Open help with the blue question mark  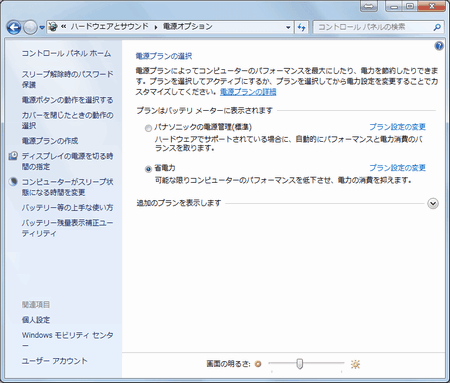(x=439, y=46)
